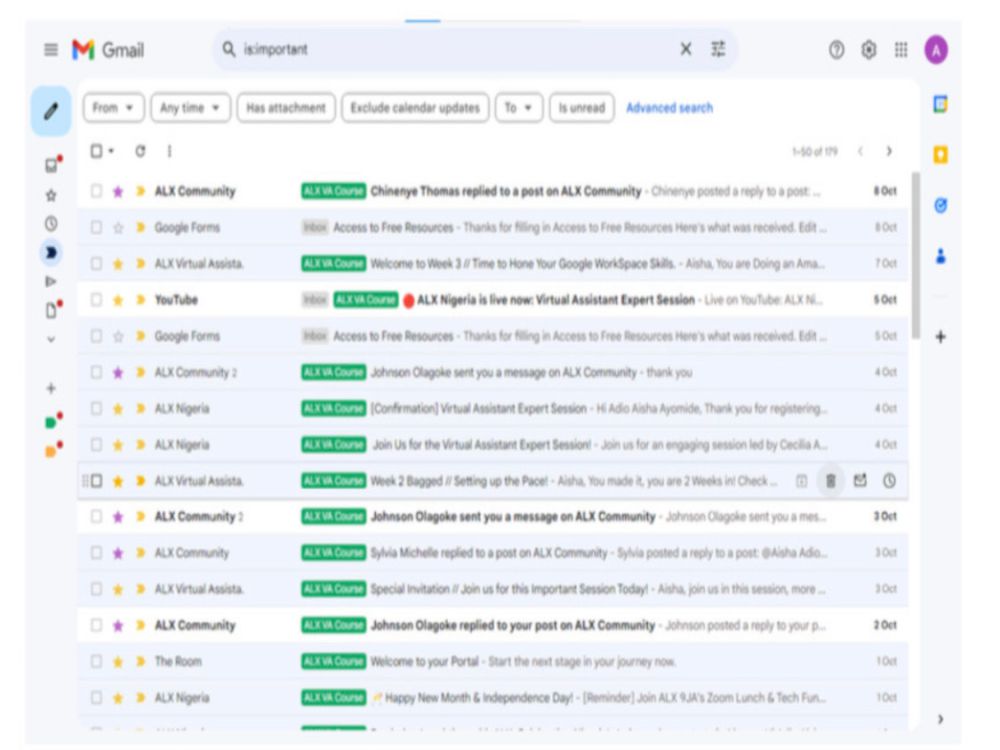The image size is (1000, 750).
Task: Select the Week 2 Bagged email checkbox
Action: click(96, 481)
